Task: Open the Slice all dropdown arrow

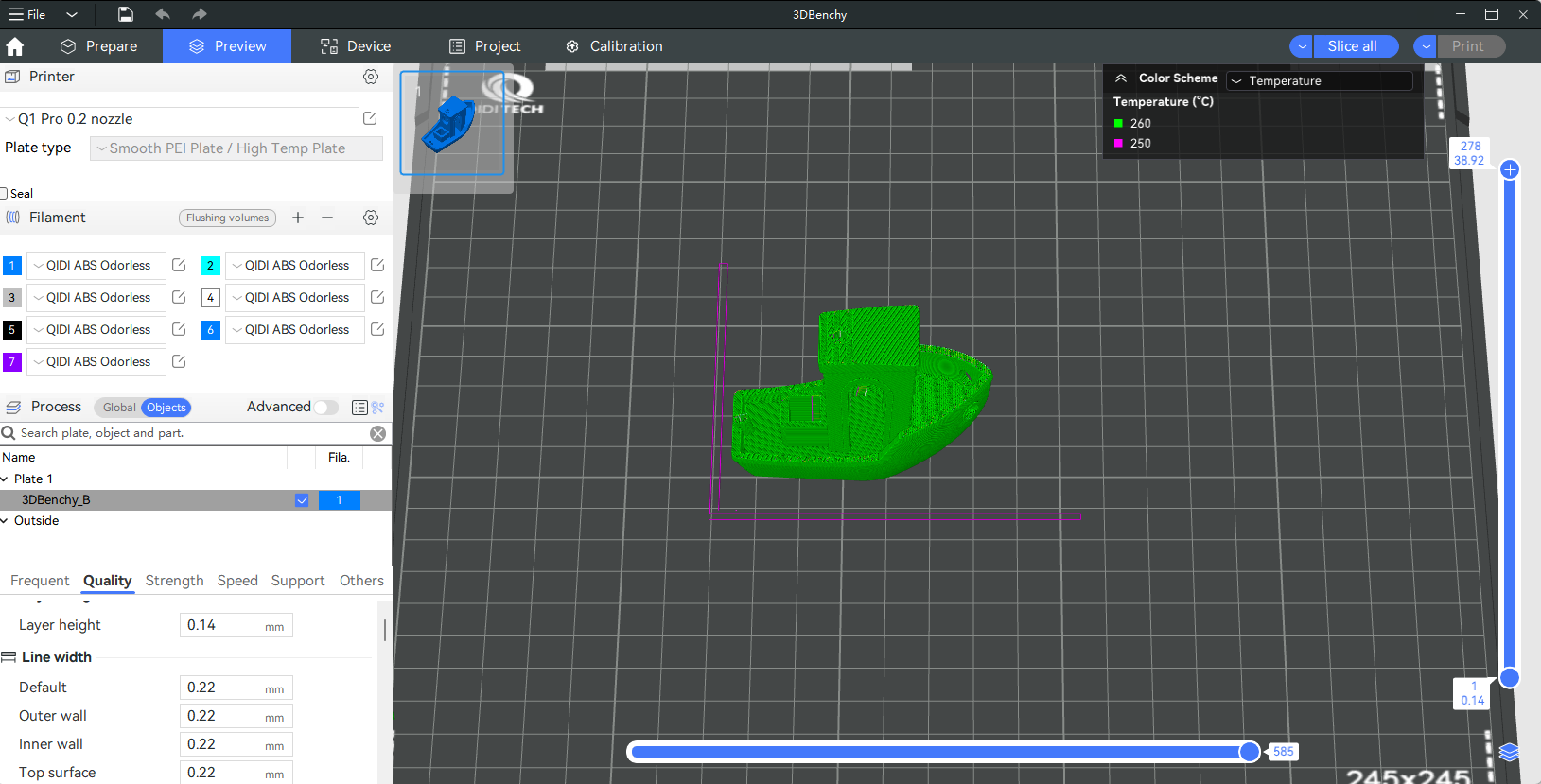Action: (x=1303, y=46)
